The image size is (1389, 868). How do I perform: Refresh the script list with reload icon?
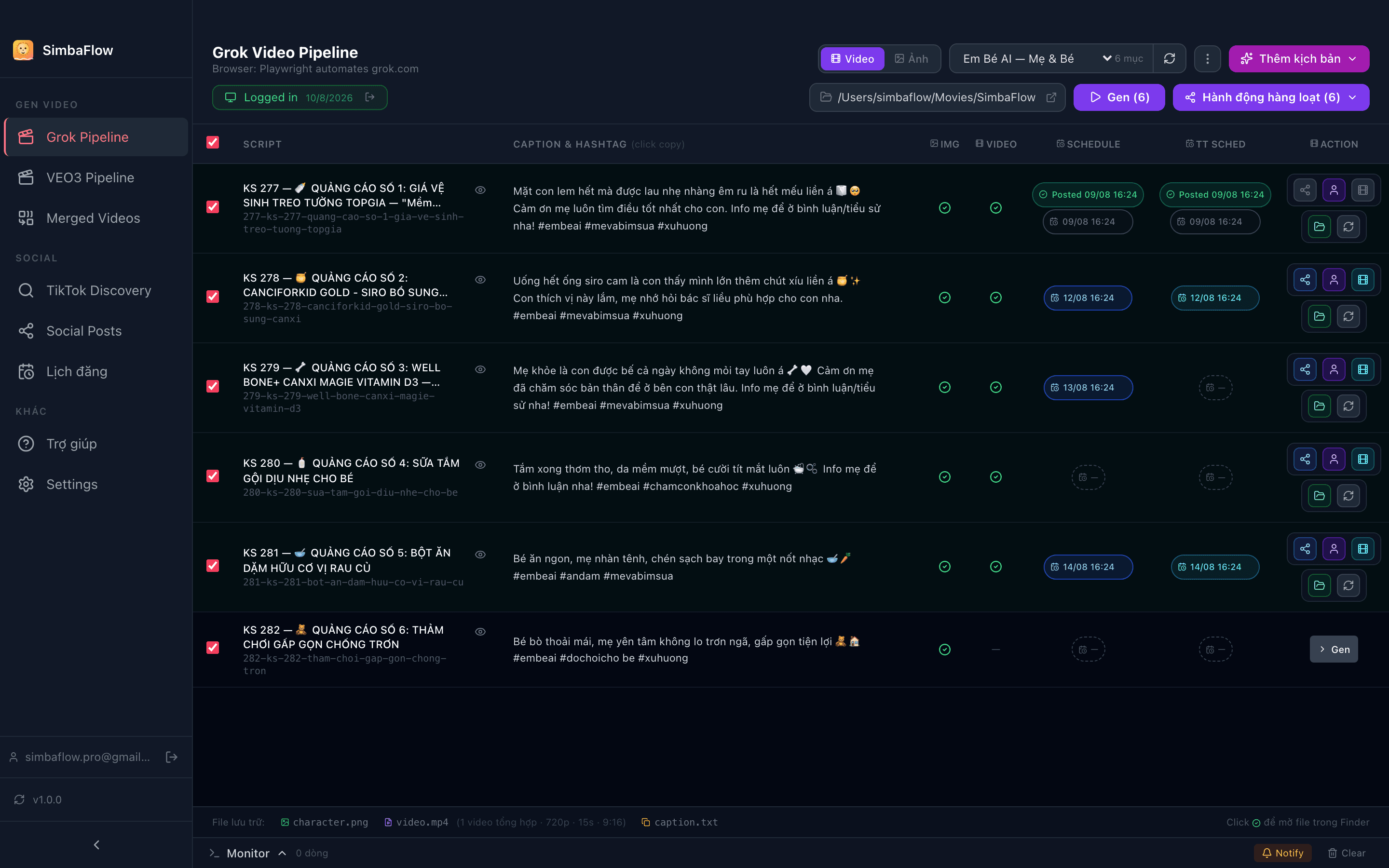(x=1169, y=58)
